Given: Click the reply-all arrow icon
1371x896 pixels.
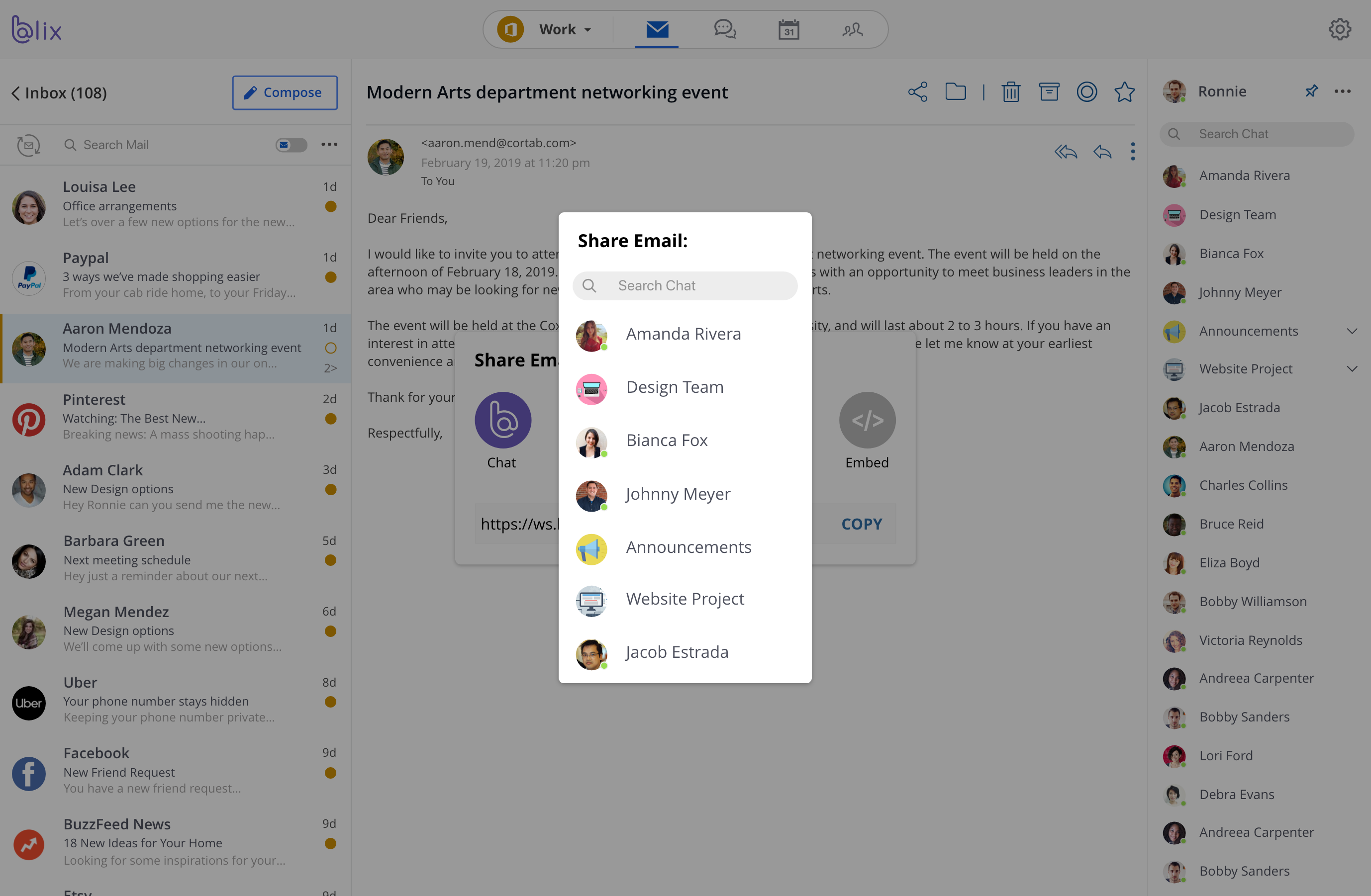Looking at the screenshot, I should point(1065,152).
